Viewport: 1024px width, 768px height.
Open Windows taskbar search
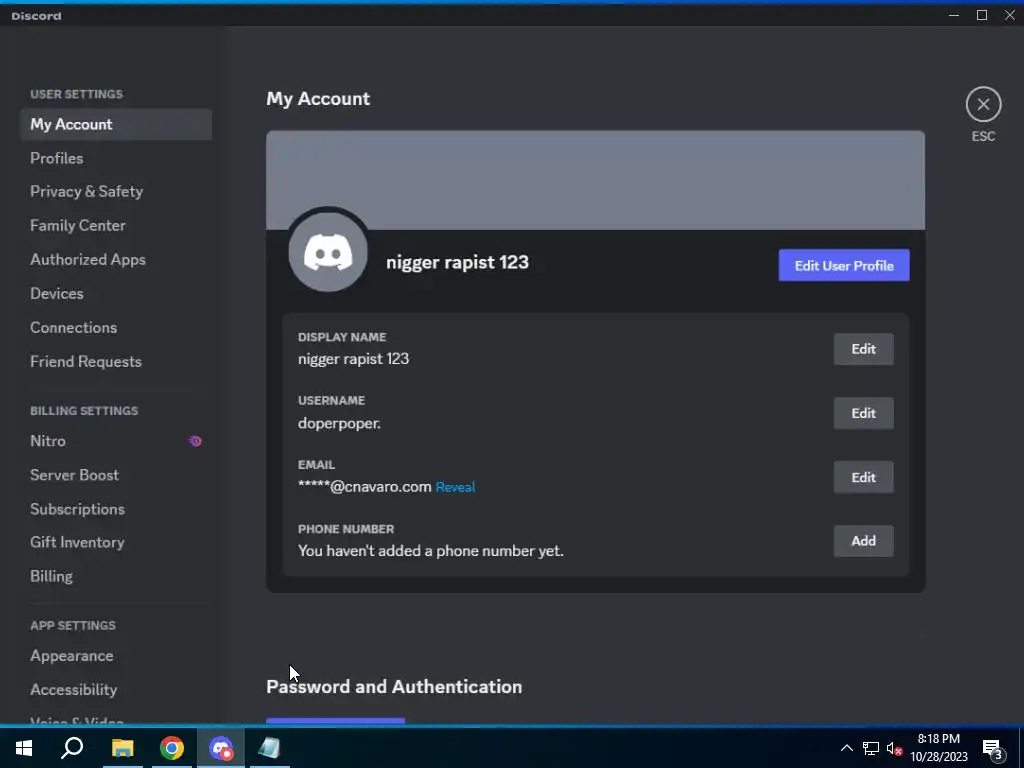coord(72,748)
